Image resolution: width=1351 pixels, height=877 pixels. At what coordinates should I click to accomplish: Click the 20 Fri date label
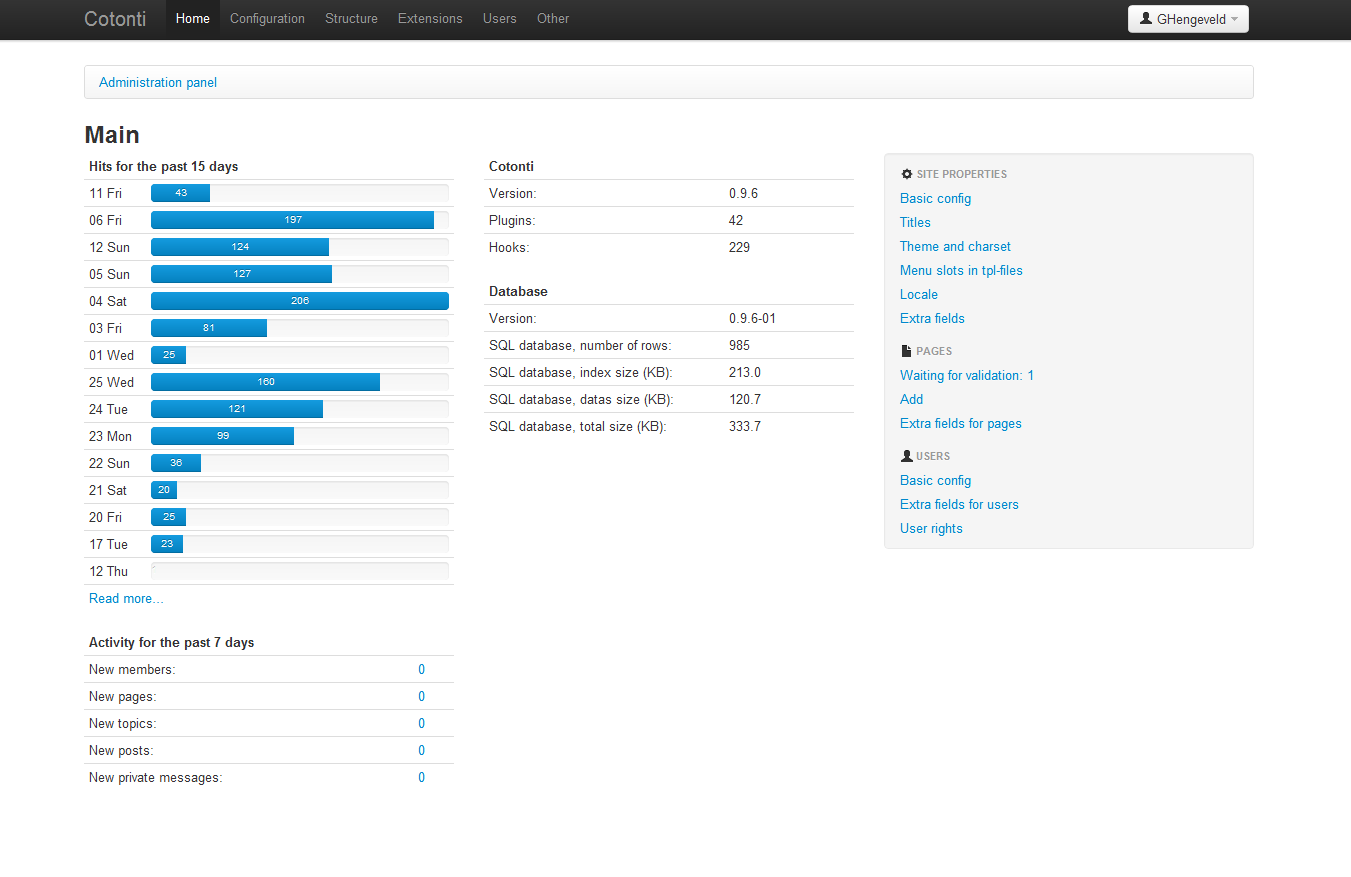pos(105,517)
